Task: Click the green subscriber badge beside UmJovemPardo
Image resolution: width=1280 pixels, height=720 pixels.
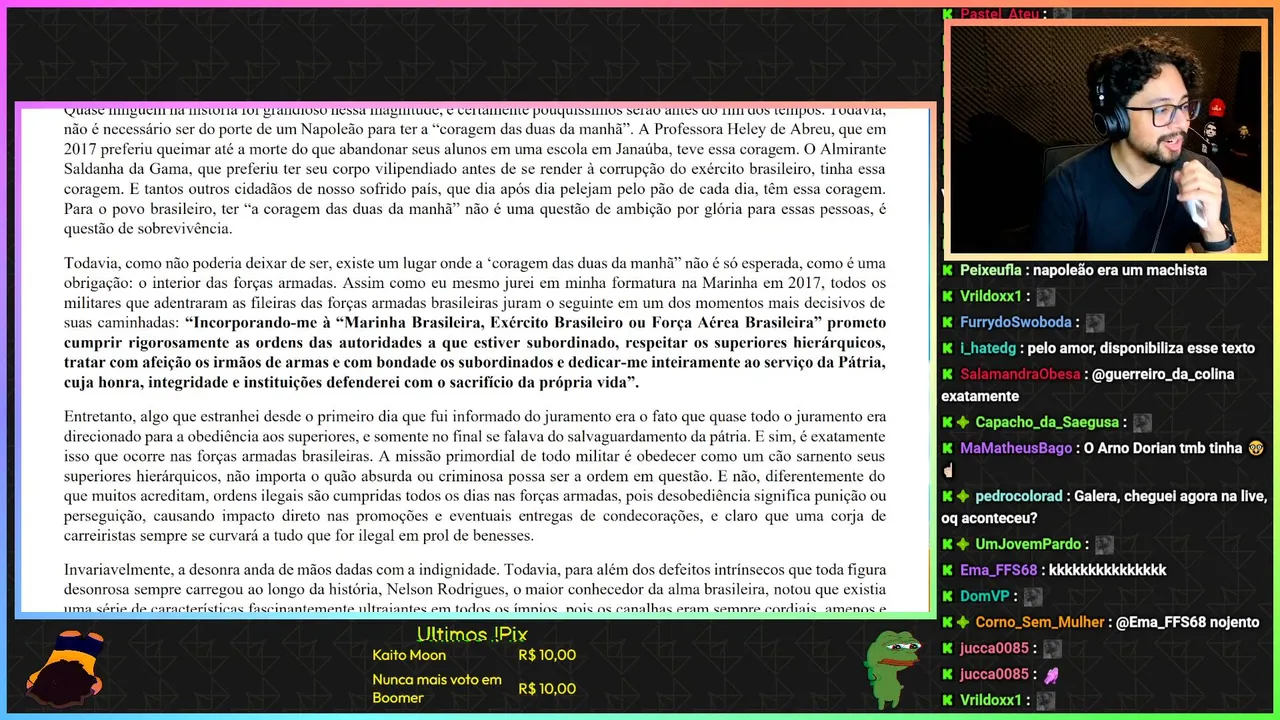Action: 963,545
